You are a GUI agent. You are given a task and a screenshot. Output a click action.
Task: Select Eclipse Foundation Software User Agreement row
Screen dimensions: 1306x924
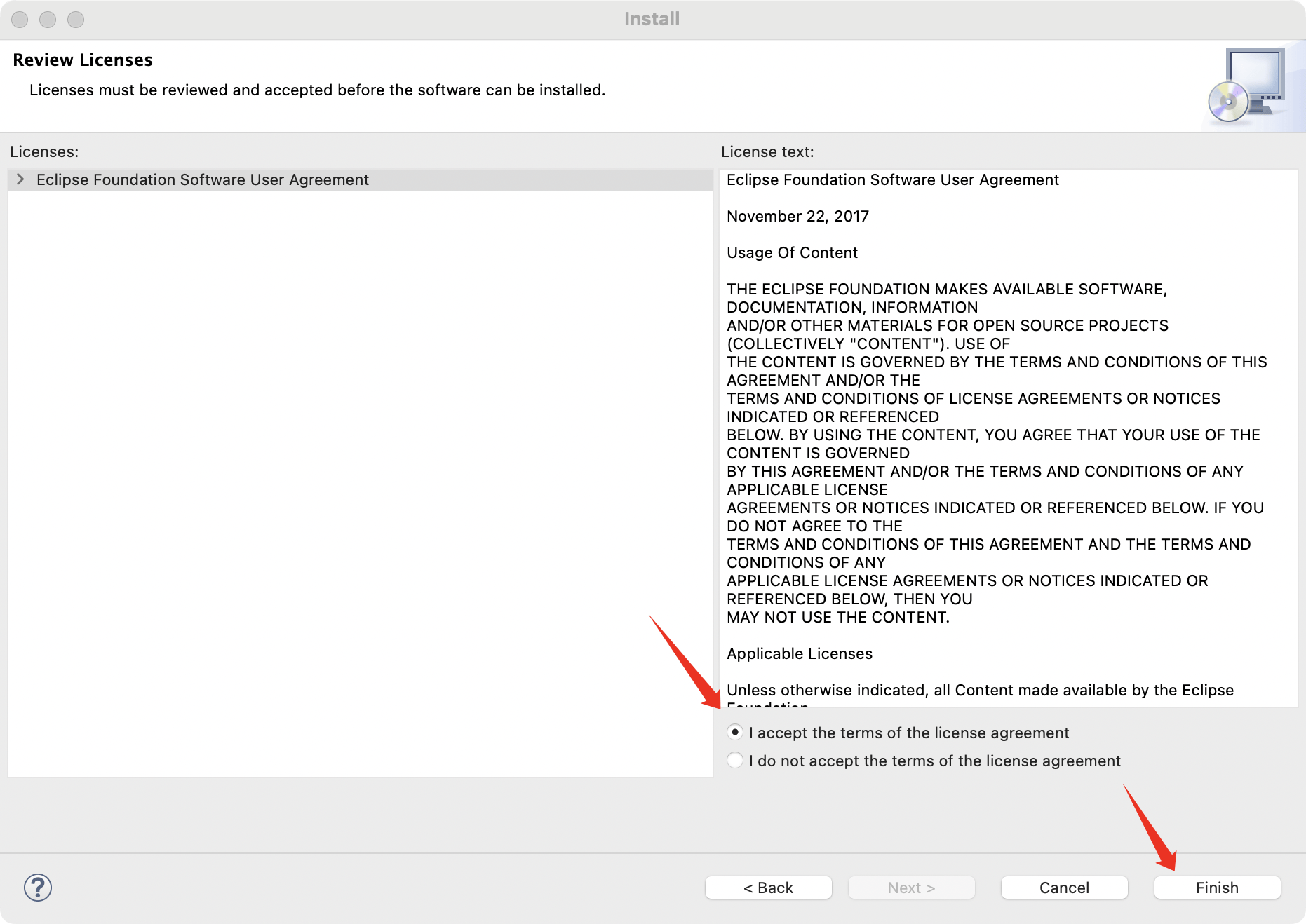click(x=361, y=179)
